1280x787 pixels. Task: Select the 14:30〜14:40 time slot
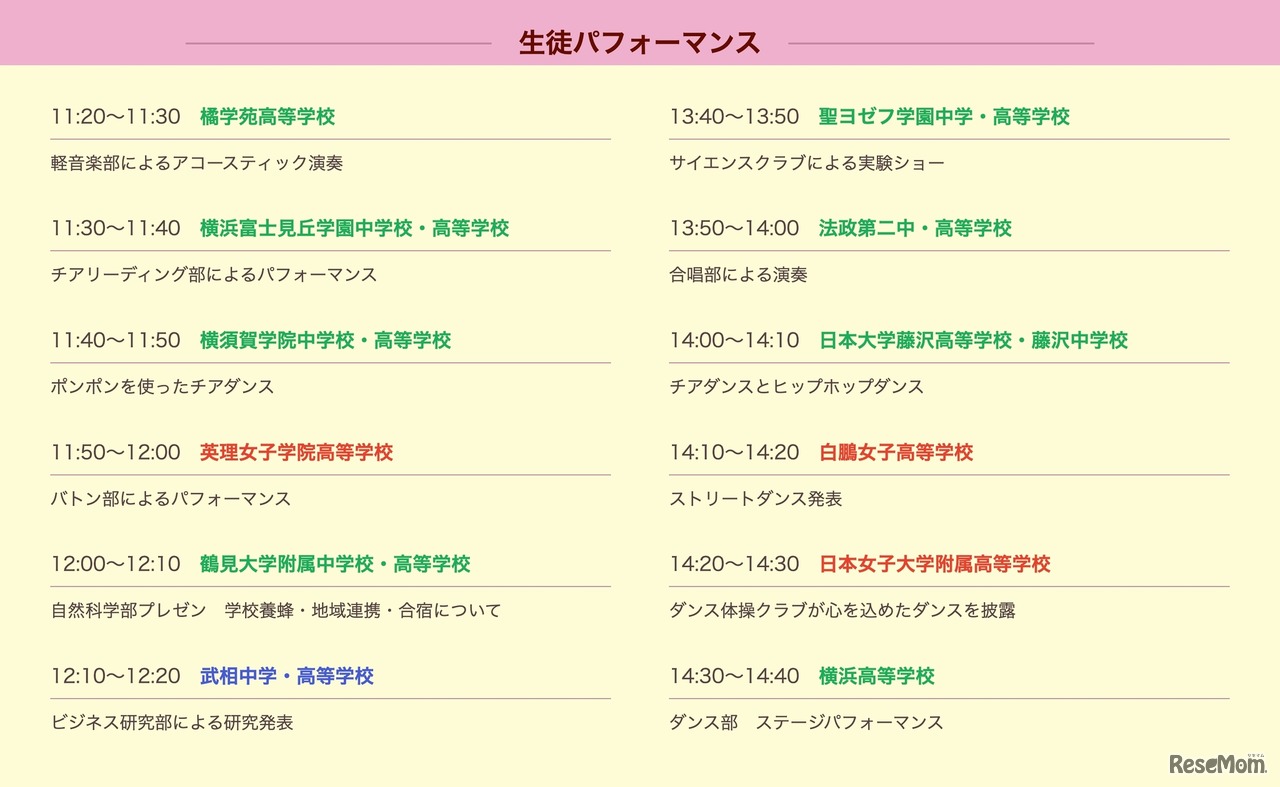pyautogui.click(x=735, y=677)
